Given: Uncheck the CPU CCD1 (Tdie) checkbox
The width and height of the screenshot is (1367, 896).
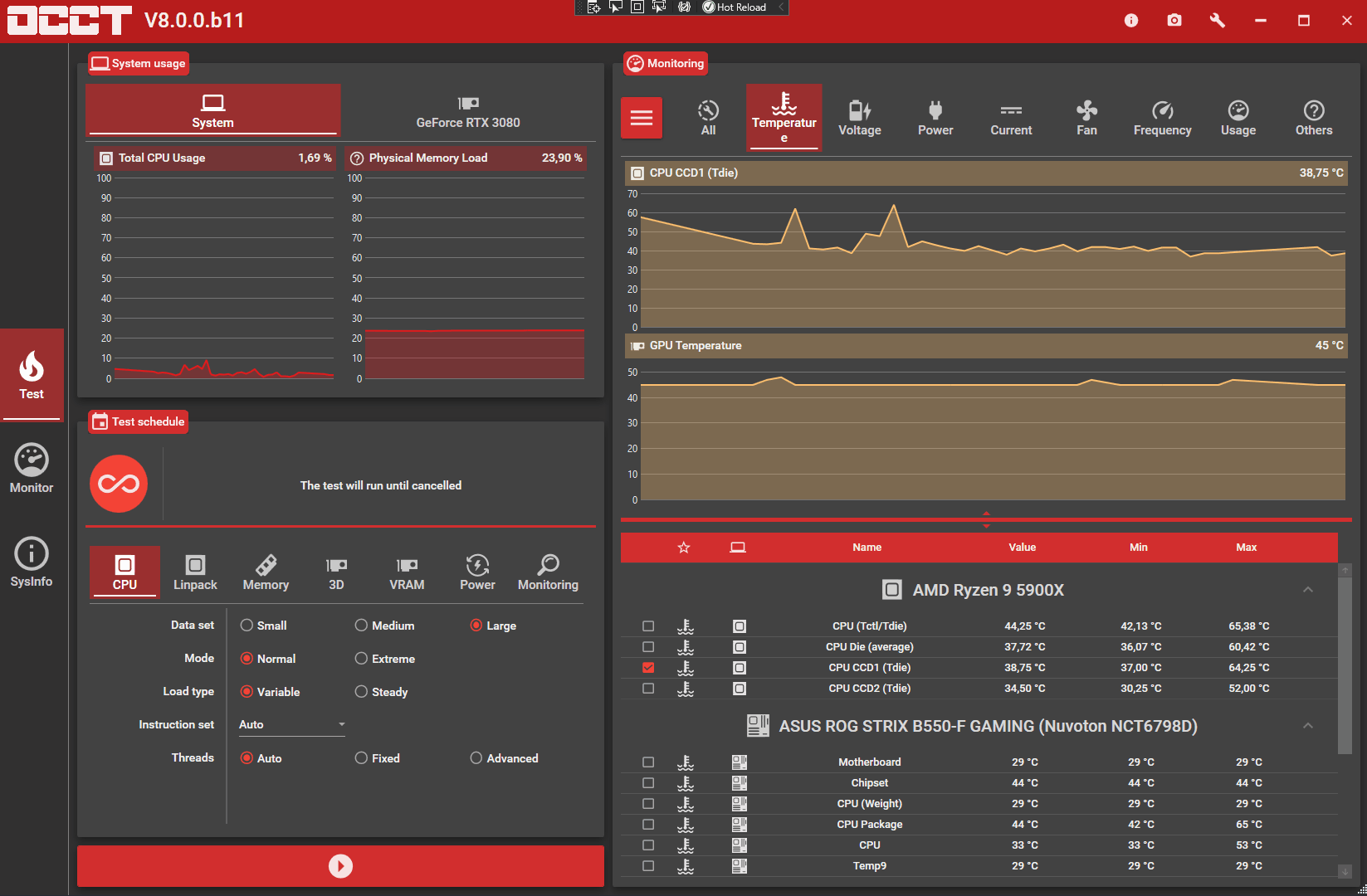Looking at the screenshot, I should tap(648, 668).
